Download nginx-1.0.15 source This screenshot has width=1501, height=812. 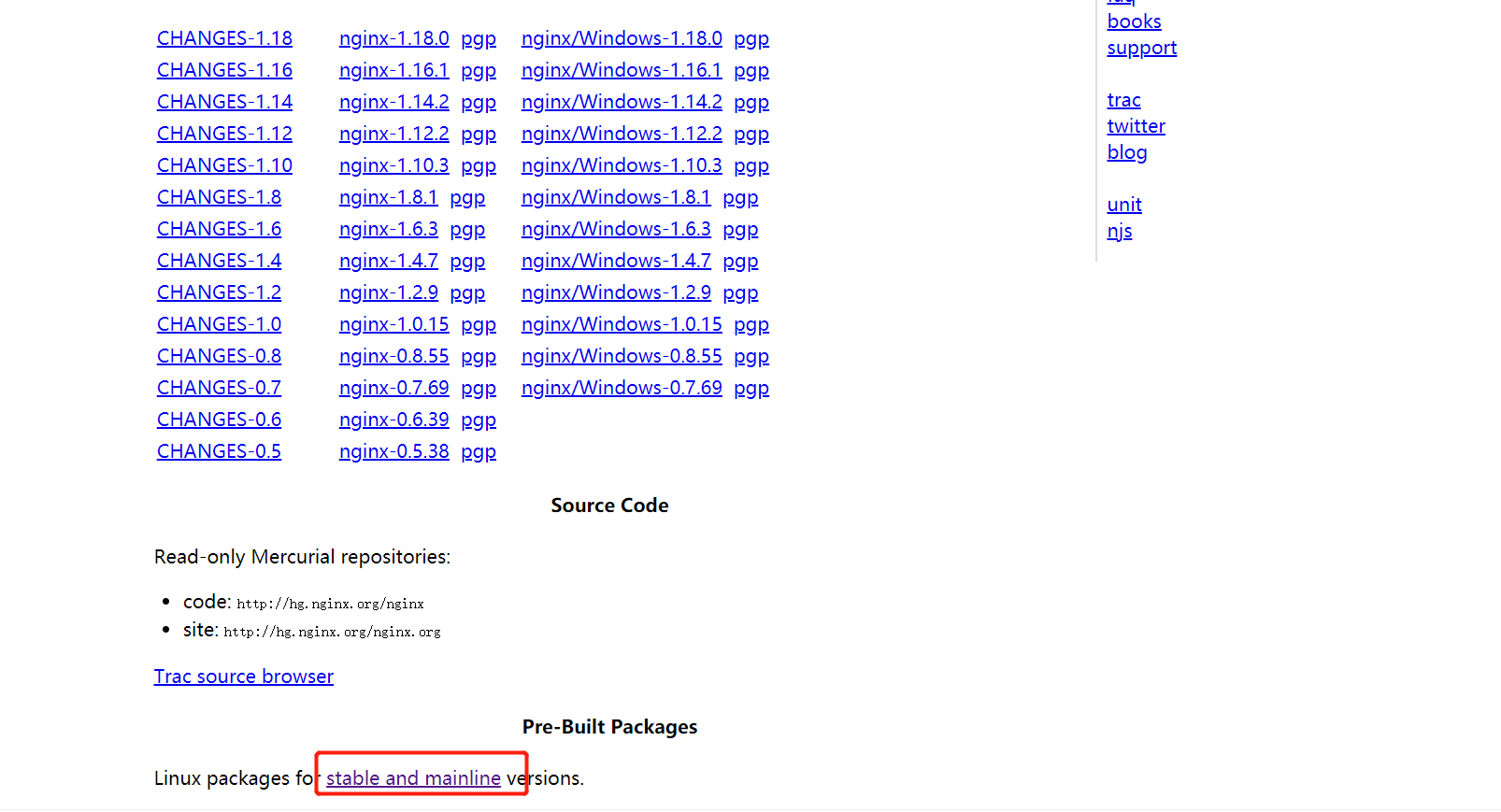[x=393, y=324]
